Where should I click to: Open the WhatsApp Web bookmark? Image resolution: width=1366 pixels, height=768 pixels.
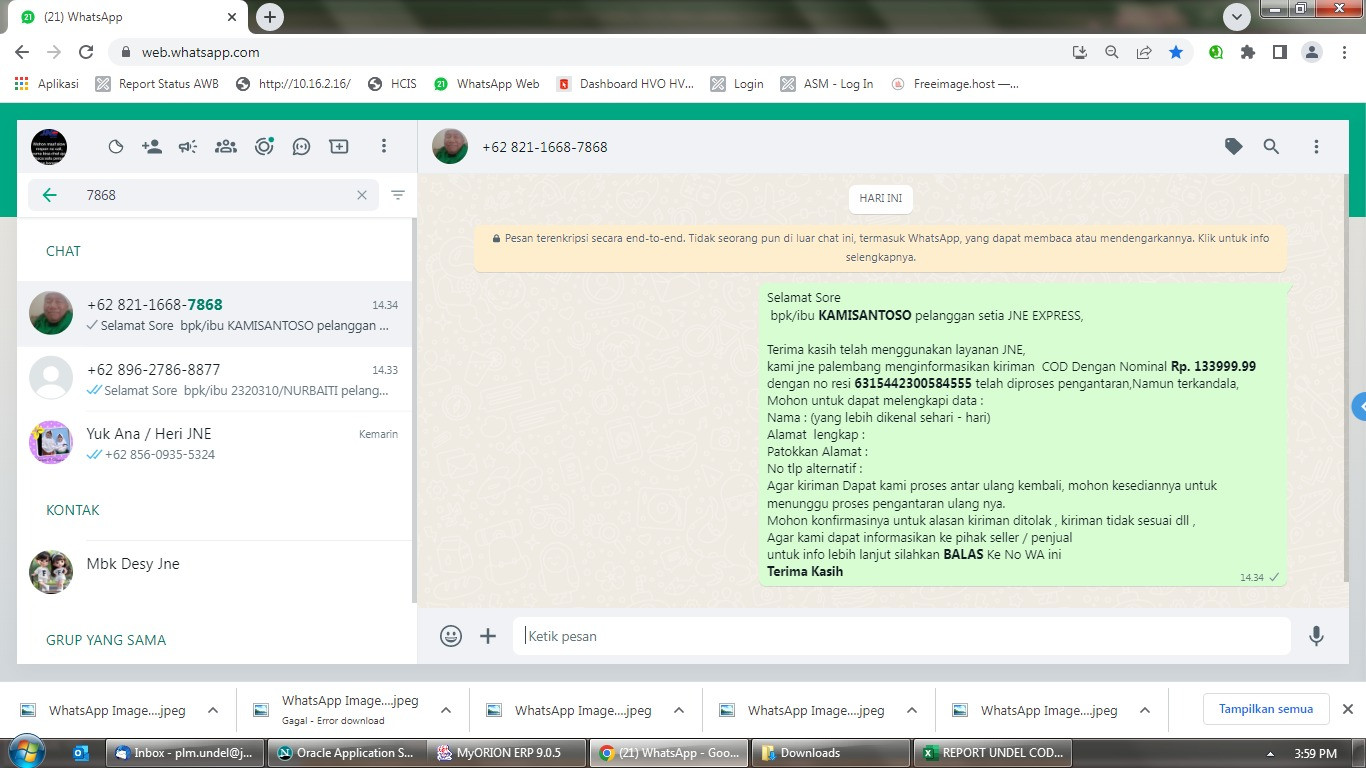487,84
